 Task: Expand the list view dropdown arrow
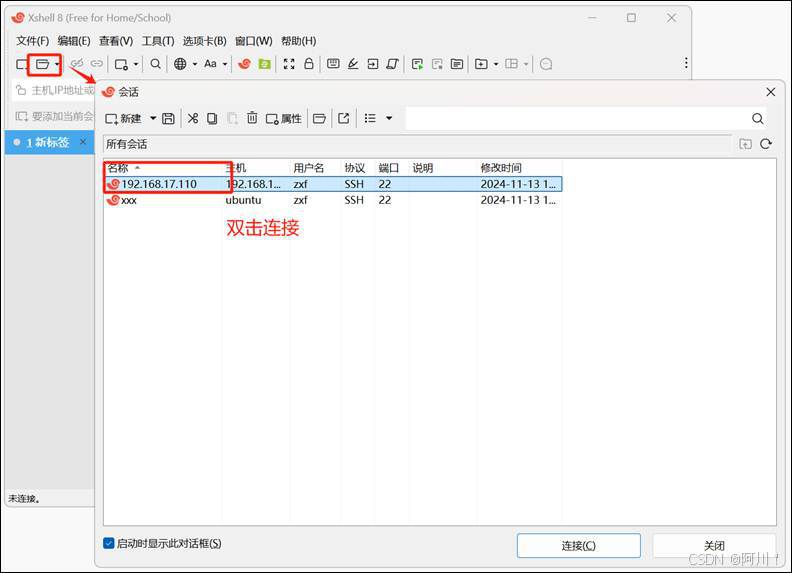point(389,118)
